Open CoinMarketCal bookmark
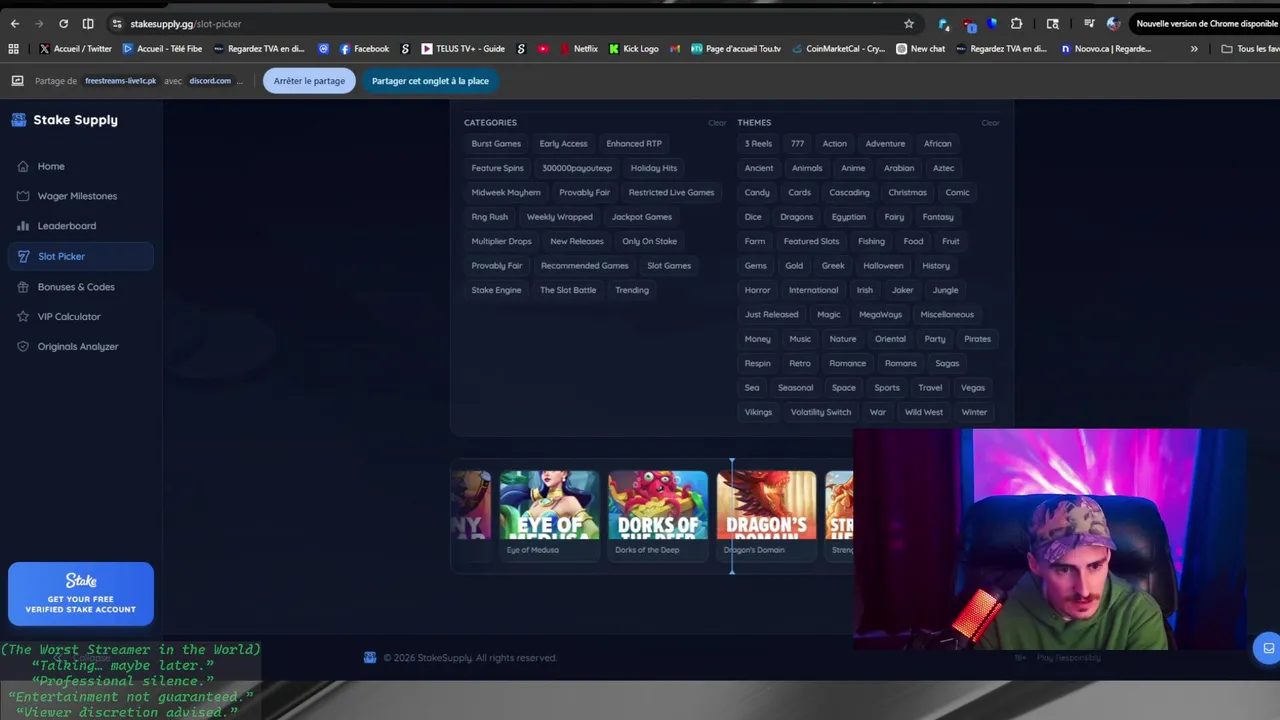The image size is (1280, 720). 837,48
